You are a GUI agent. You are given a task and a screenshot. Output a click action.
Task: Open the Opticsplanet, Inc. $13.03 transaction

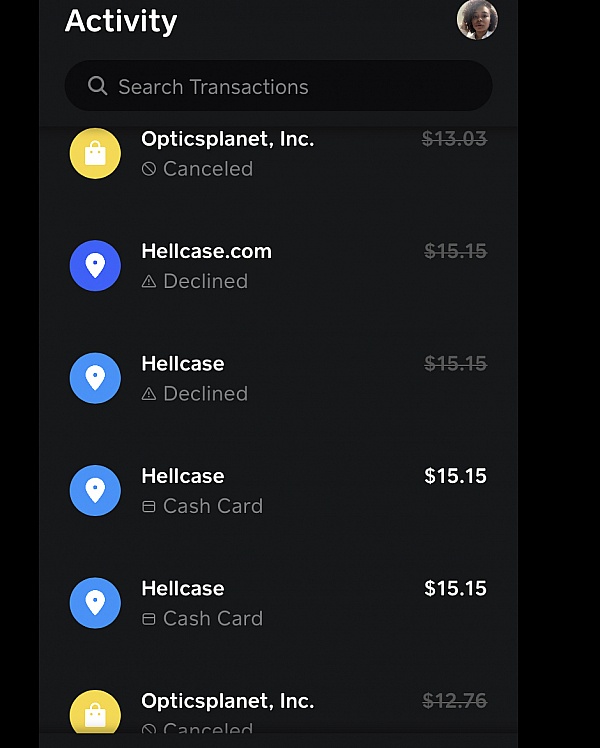228,140
